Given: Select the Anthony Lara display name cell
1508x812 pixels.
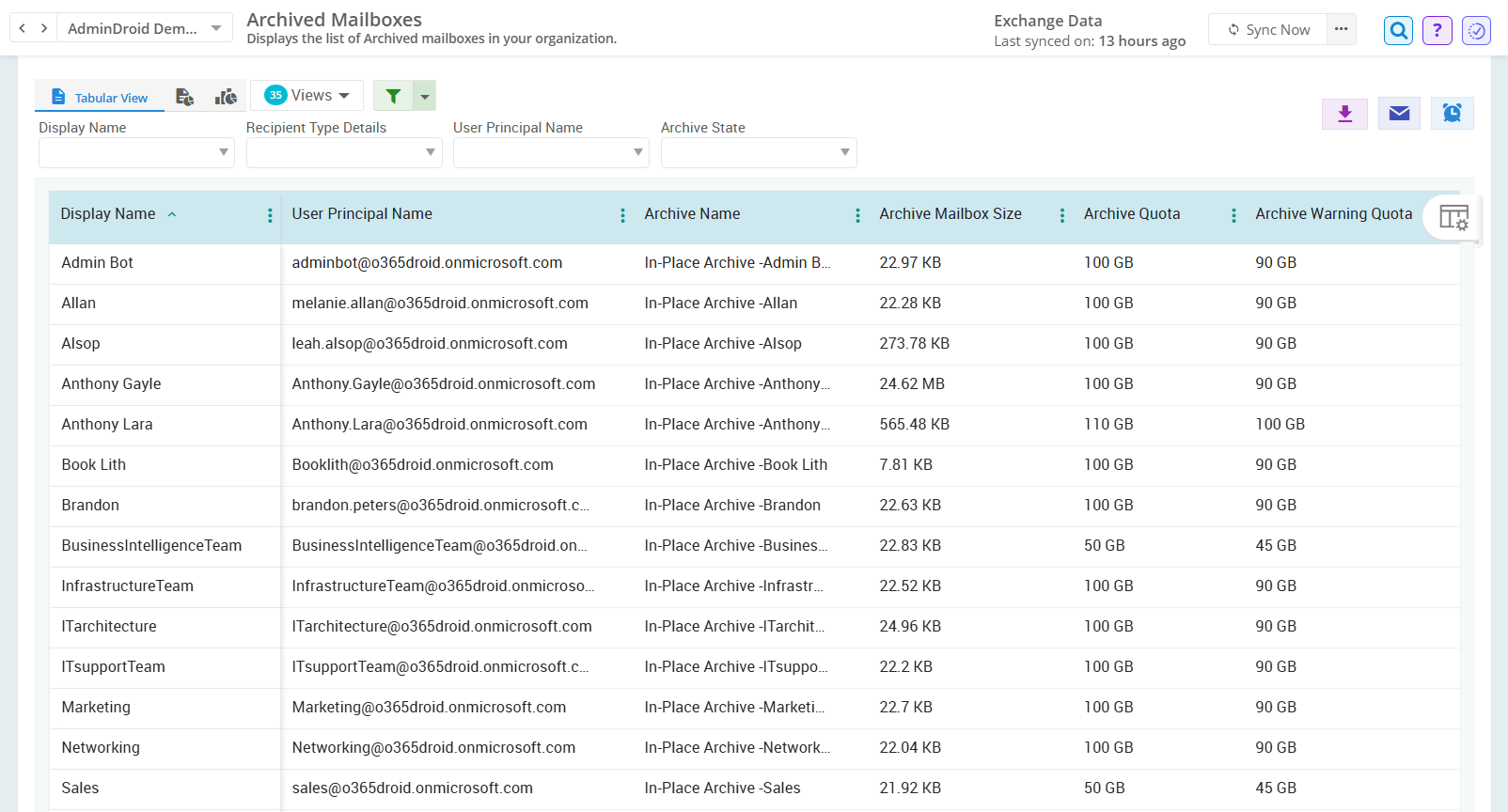Looking at the screenshot, I should click(x=106, y=425).
